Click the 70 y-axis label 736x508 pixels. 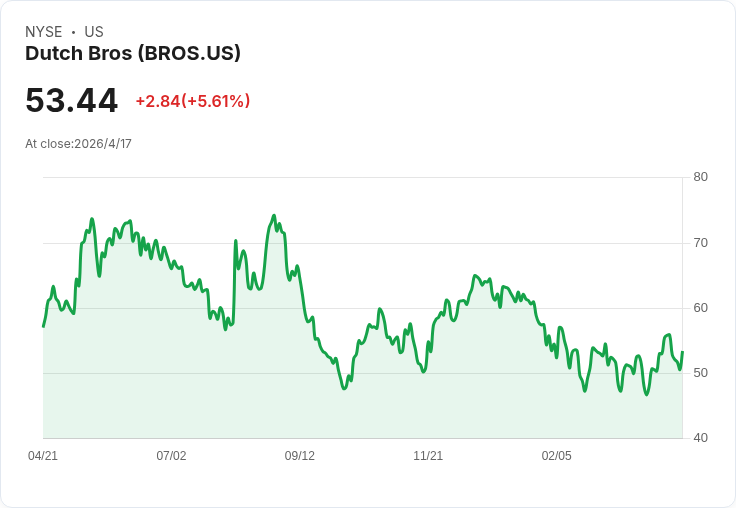click(x=700, y=243)
